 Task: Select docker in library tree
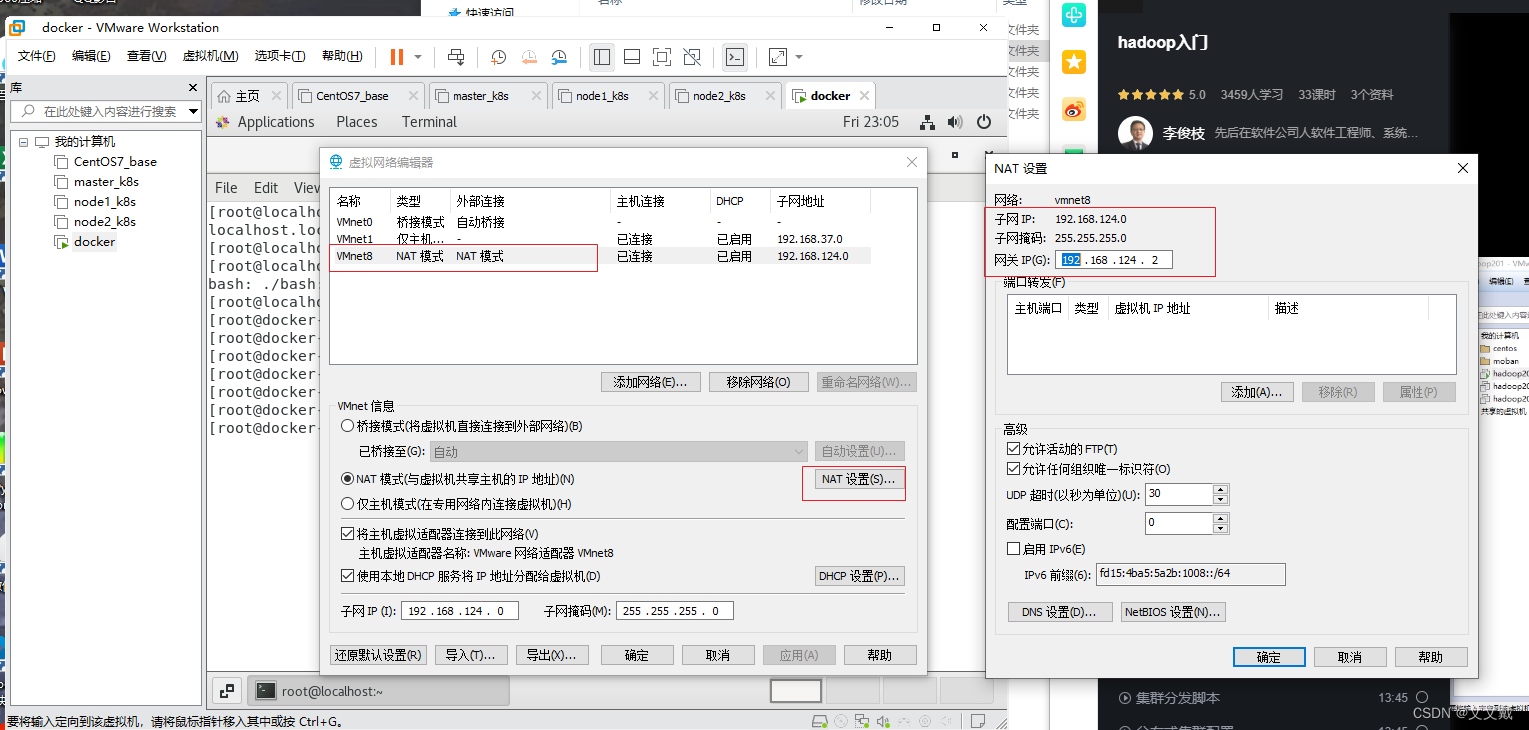coord(94,241)
